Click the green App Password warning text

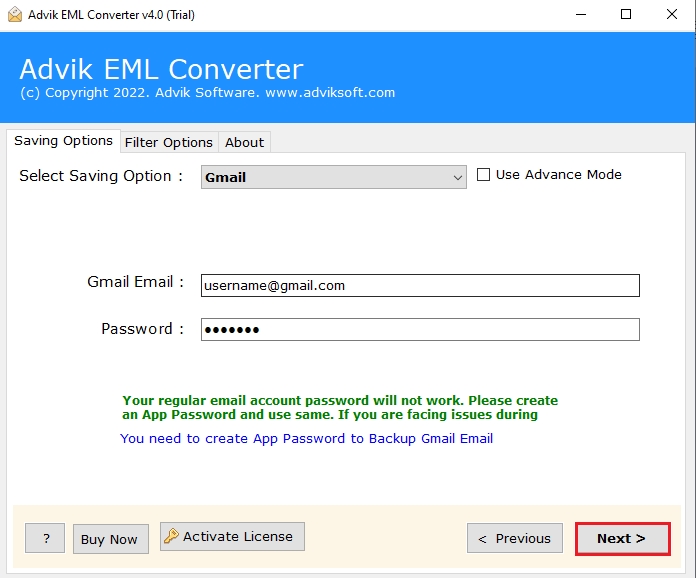(340, 408)
